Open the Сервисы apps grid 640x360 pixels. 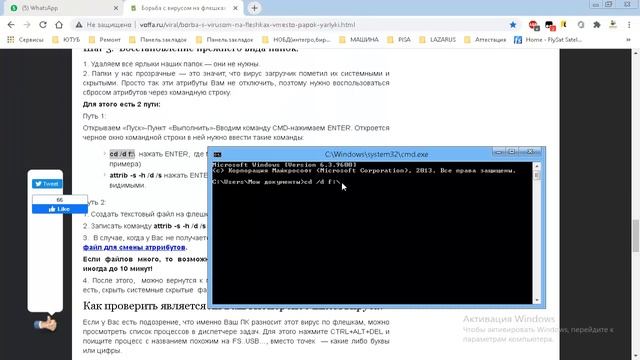(x=25, y=40)
